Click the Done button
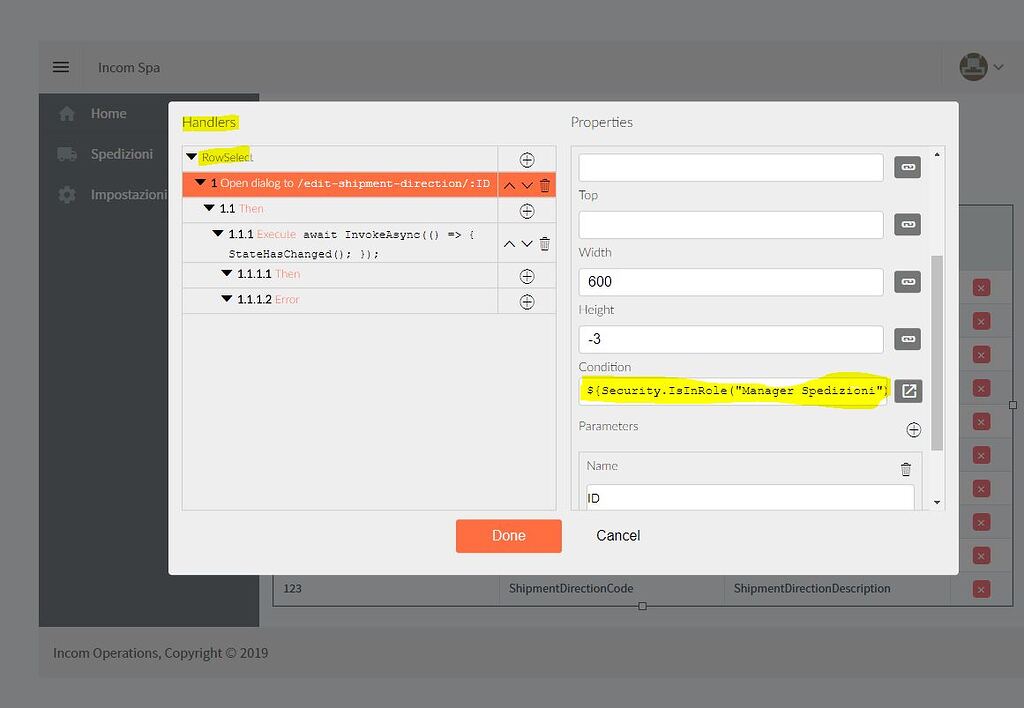1024x708 pixels. (x=508, y=536)
